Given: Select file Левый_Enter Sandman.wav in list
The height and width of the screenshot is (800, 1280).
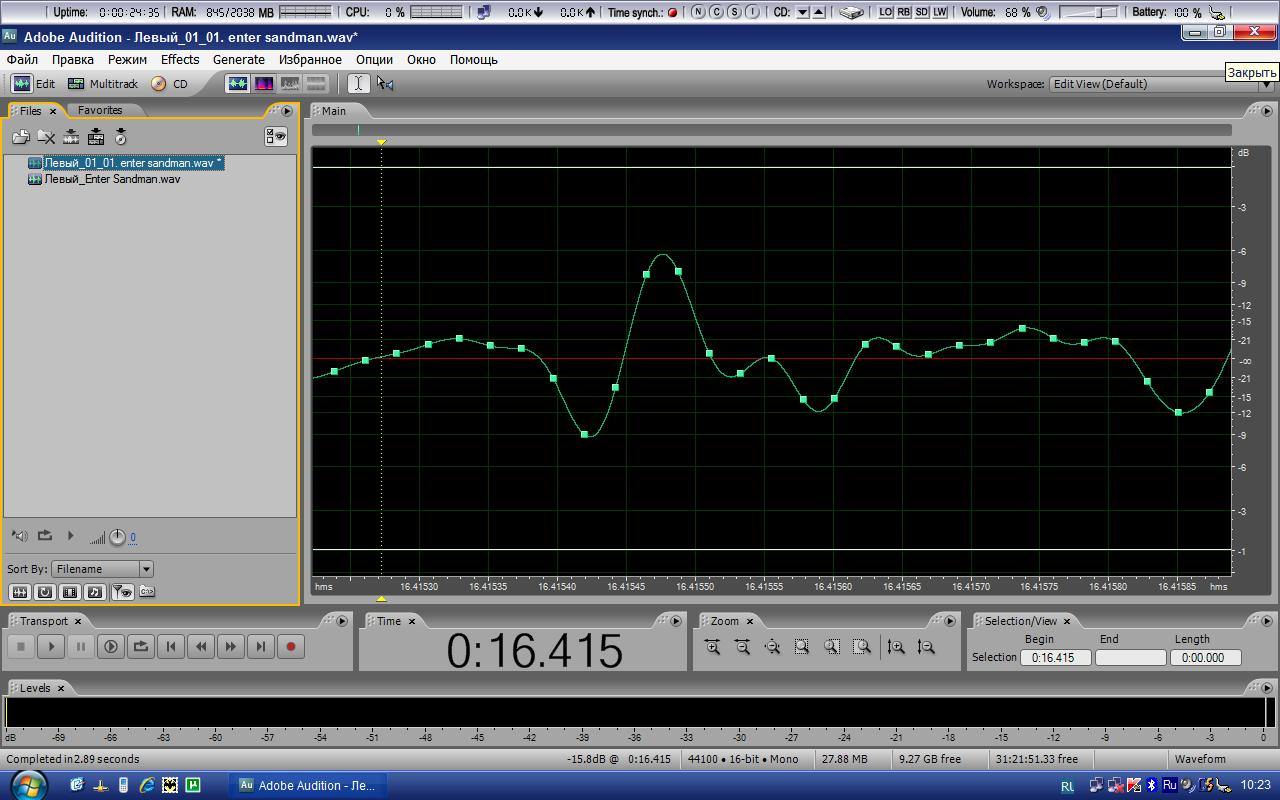Looking at the screenshot, I should pyautogui.click(x=112, y=179).
